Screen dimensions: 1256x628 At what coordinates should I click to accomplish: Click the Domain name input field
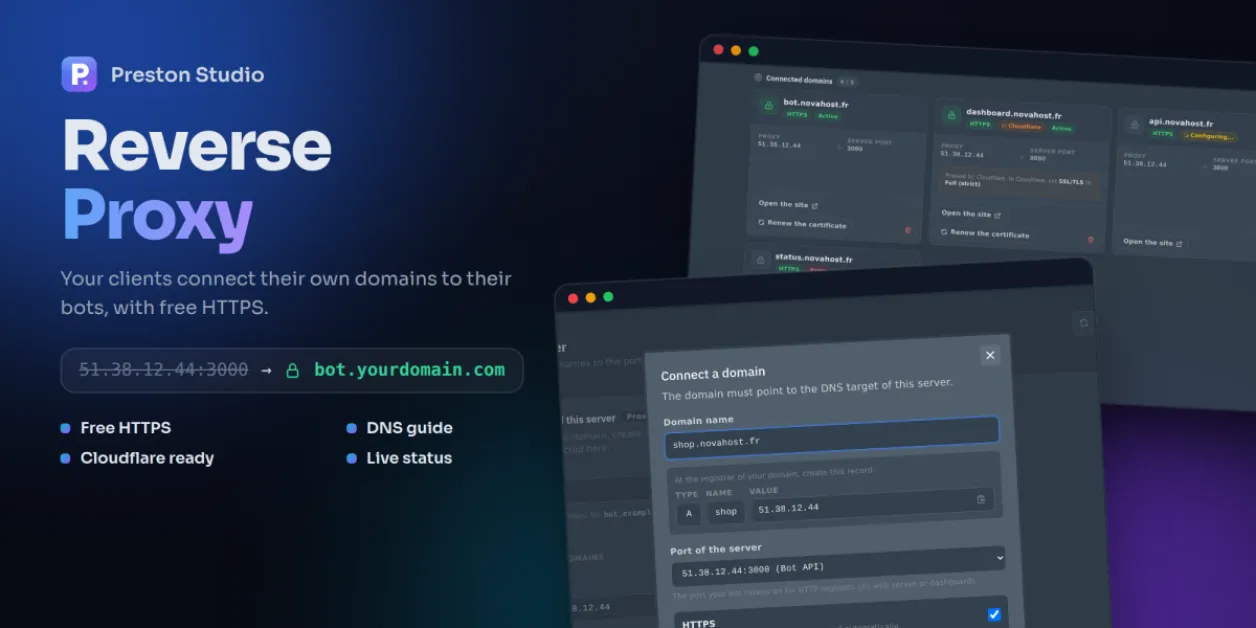coord(831,436)
